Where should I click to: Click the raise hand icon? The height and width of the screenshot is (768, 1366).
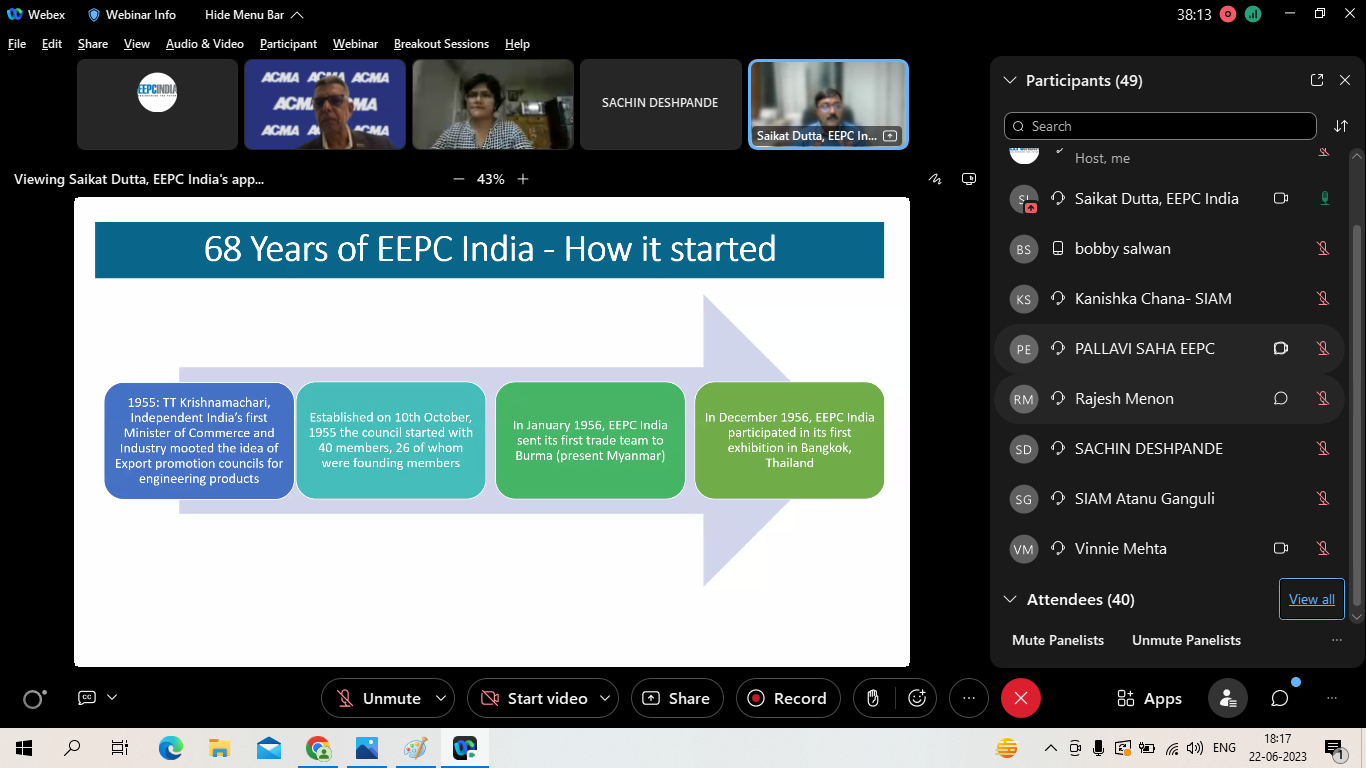(x=873, y=698)
